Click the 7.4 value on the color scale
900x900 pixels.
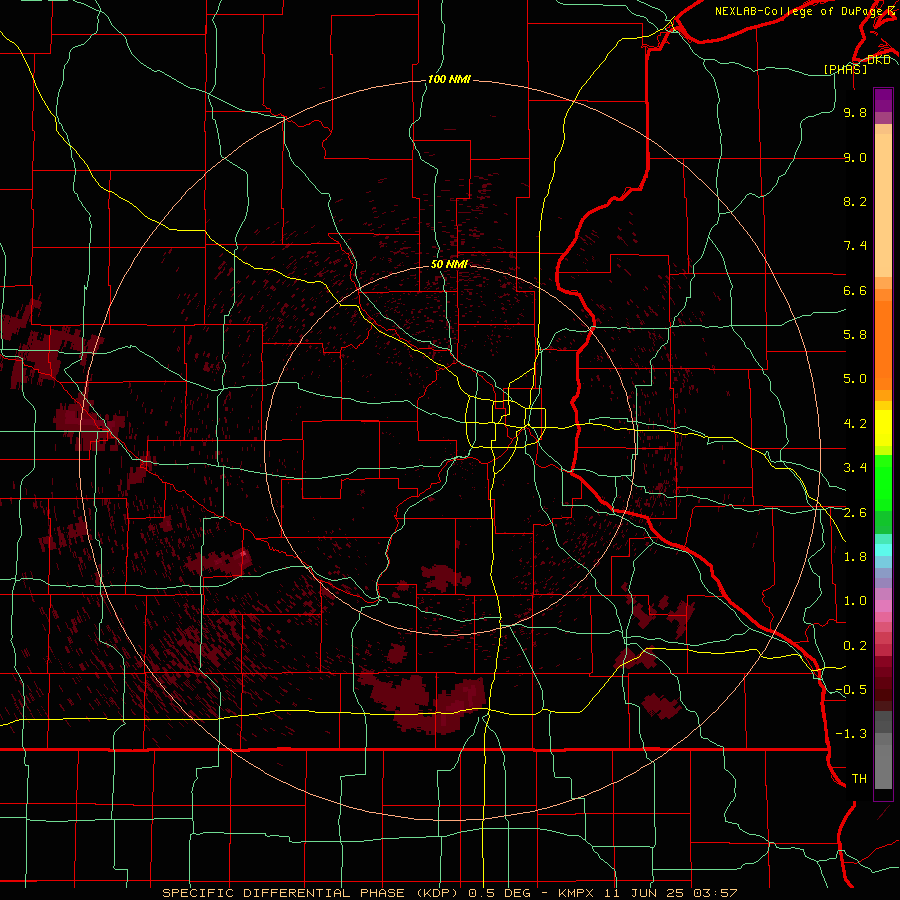click(855, 246)
